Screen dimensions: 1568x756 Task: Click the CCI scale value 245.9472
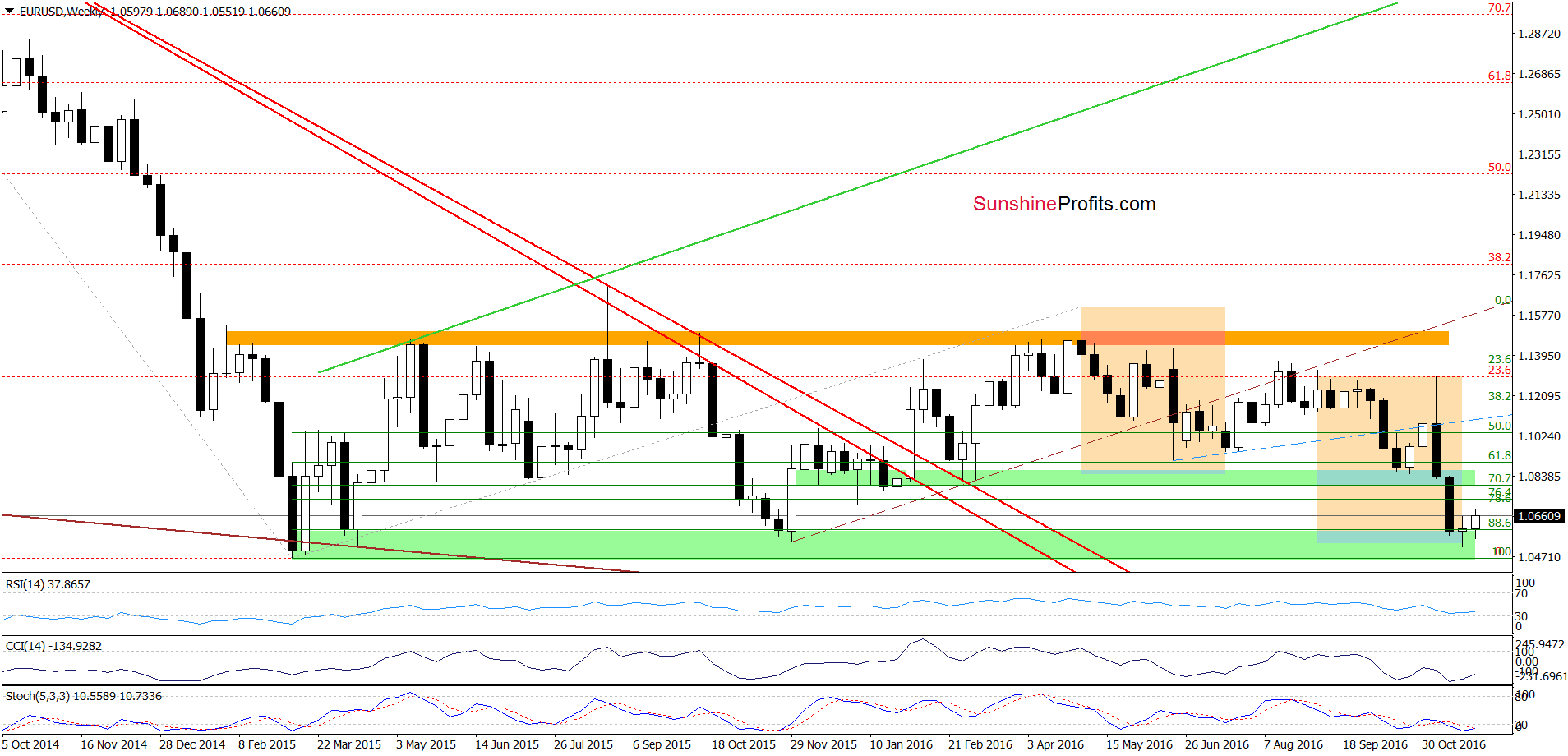click(x=1540, y=644)
